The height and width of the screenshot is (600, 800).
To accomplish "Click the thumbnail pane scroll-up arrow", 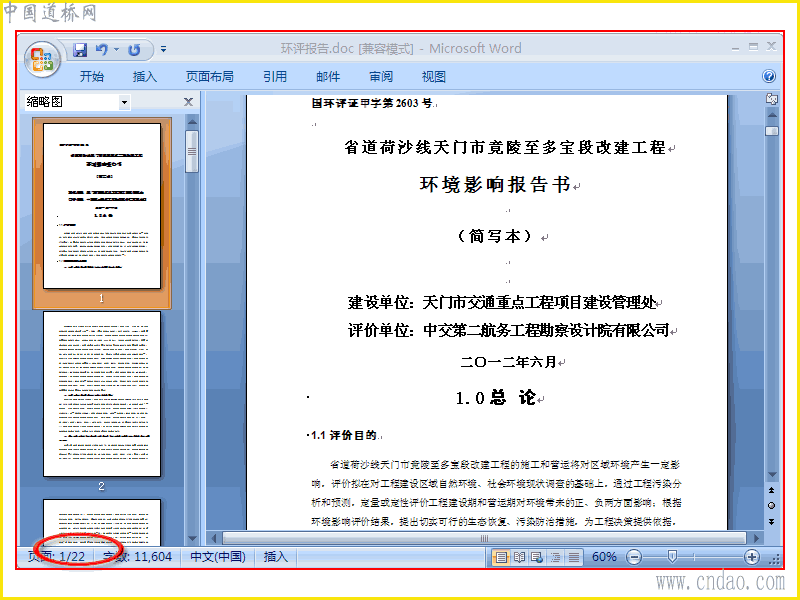I will 192,121.
